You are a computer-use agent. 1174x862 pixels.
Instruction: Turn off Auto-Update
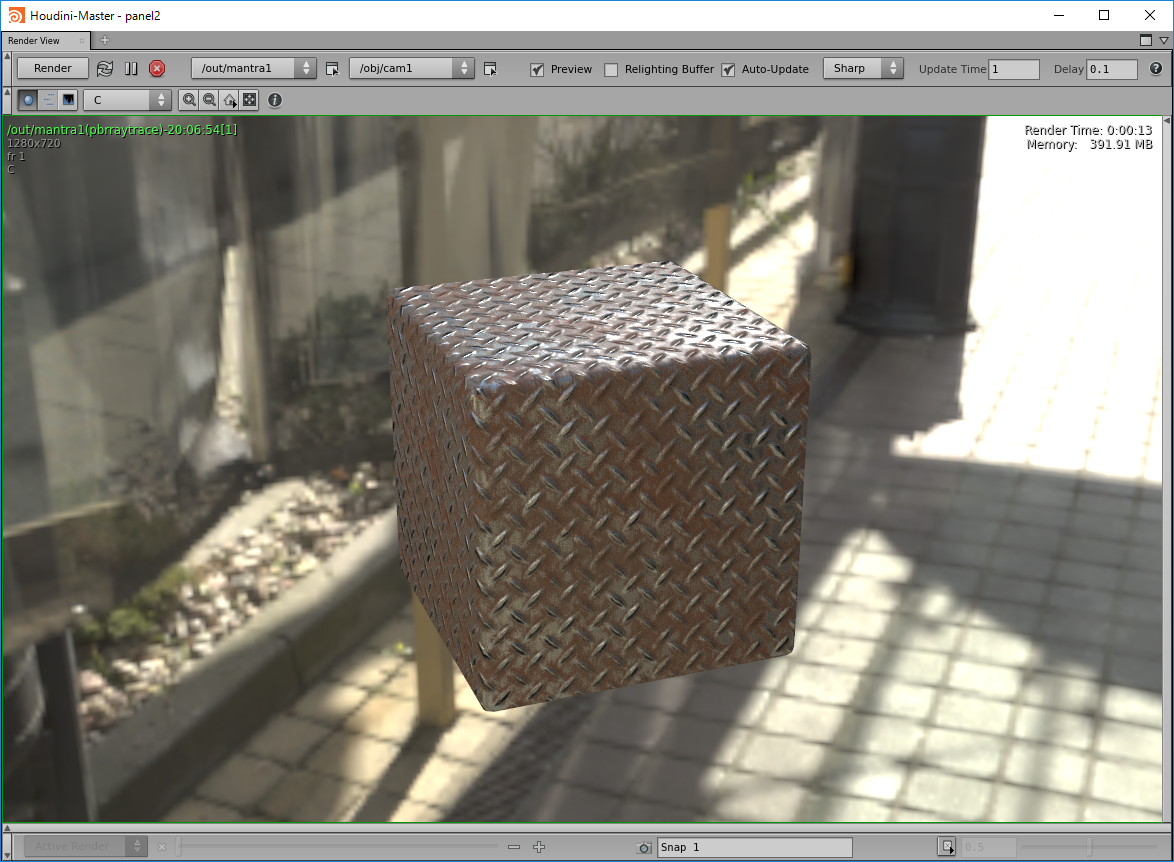pyautogui.click(x=727, y=69)
